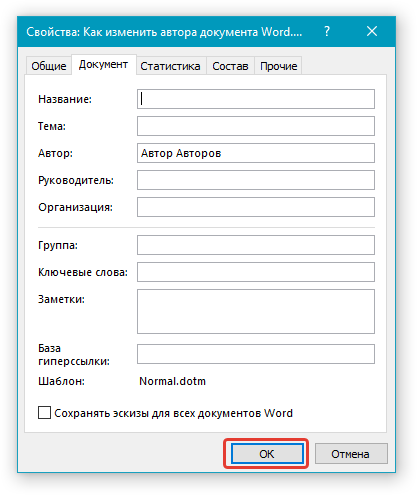Select the Руководитель text box
This screenshot has width=417, height=495.
point(256,180)
